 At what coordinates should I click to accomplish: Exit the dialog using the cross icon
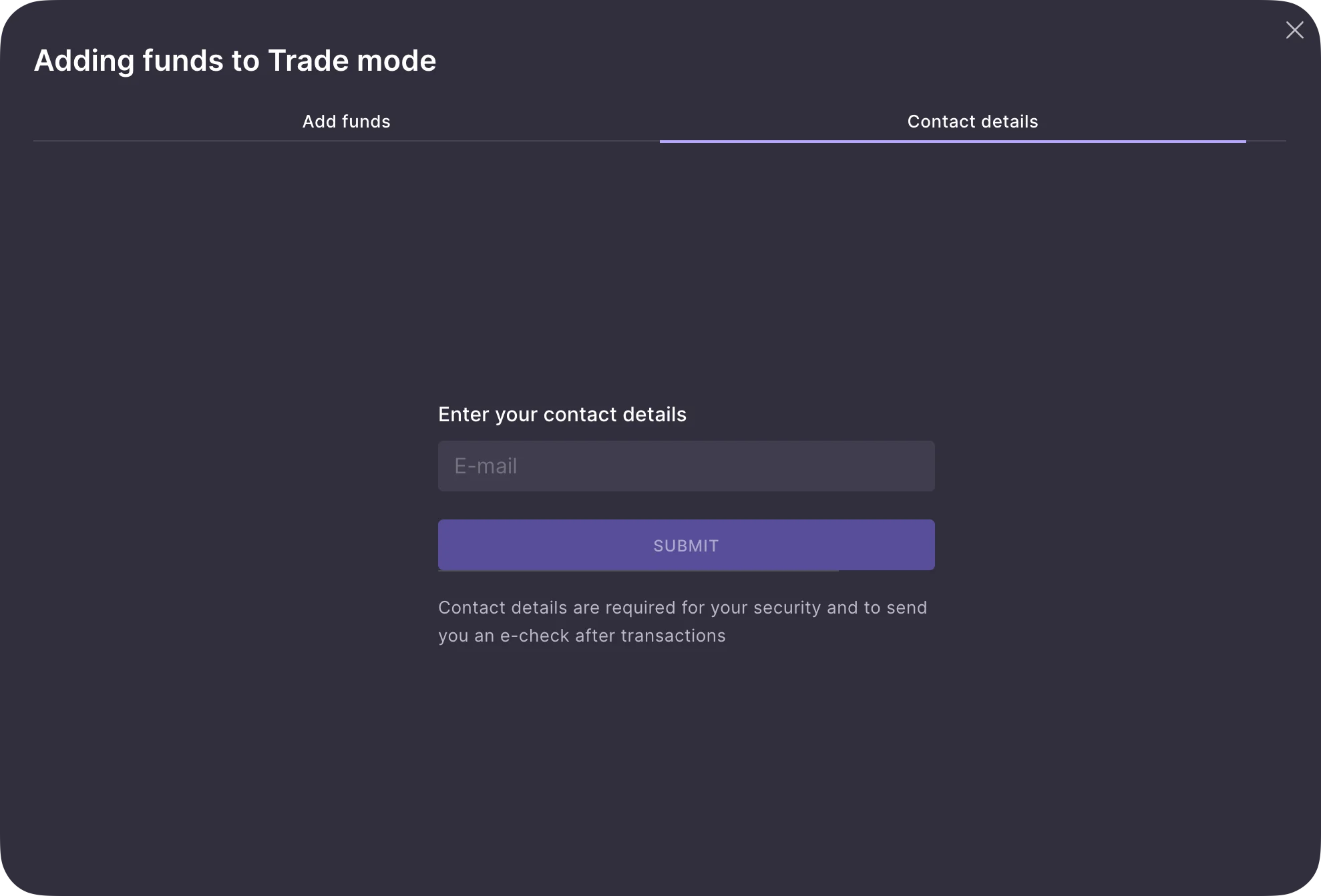click(x=1294, y=30)
